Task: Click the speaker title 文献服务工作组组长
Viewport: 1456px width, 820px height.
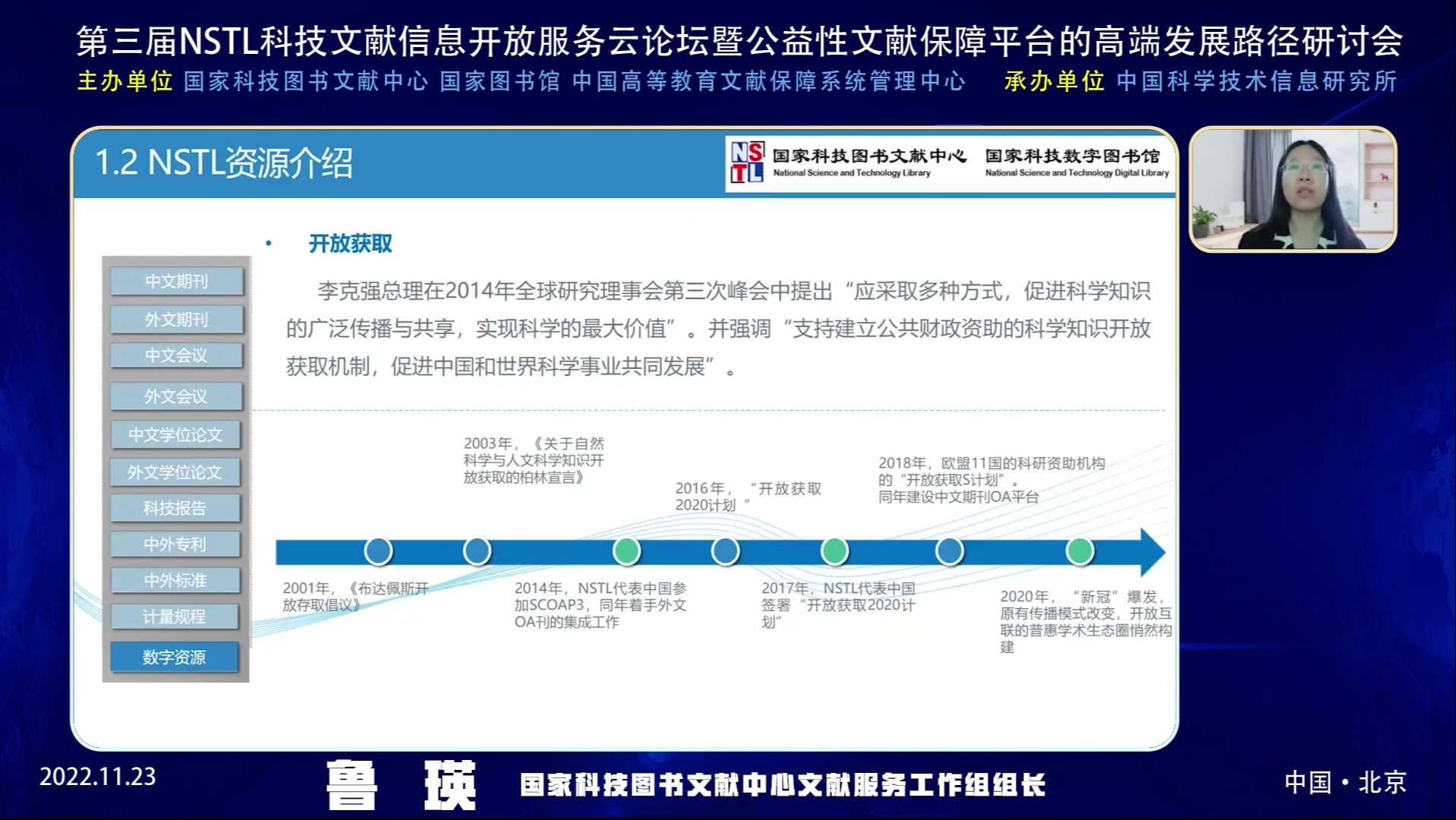Action: tap(921, 785)
